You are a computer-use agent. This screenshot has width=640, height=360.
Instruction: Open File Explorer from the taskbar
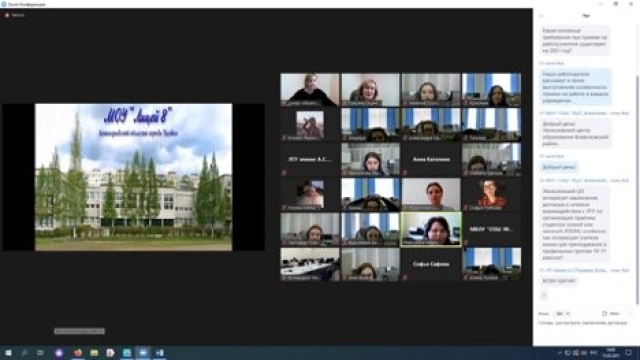pyautogui.click(x=94, y=353)
